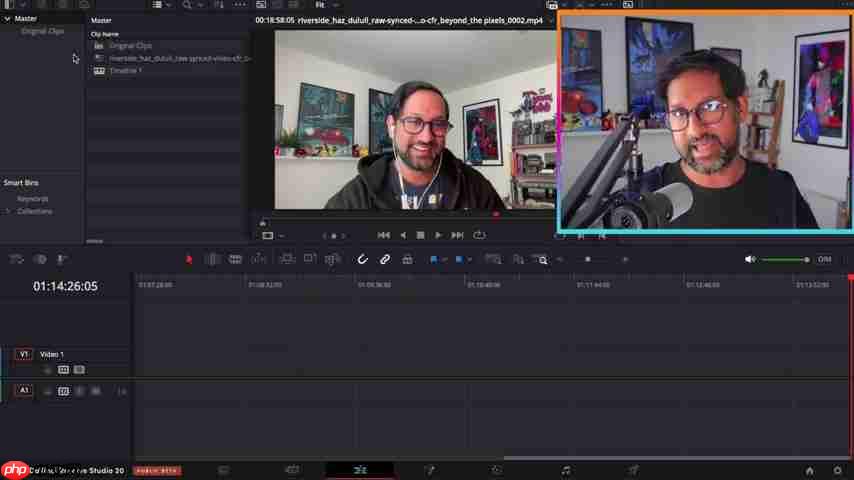Select Original Clips bin in sidebar
This screenshot has width=854, height=480.
[42, 31]
